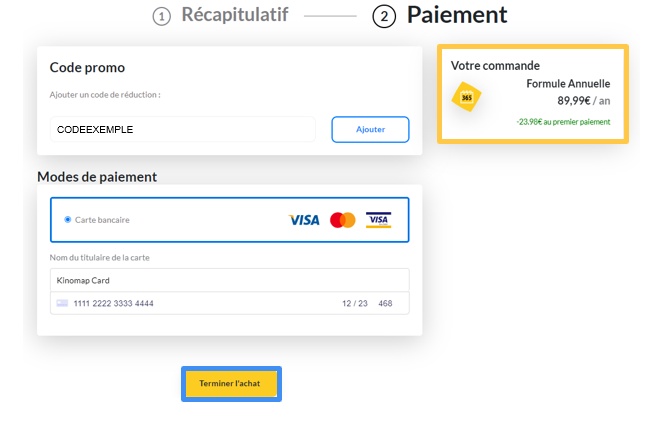Click the card number field 1111 2222 3333 4444
646x422 pixels.
(113, 304)
